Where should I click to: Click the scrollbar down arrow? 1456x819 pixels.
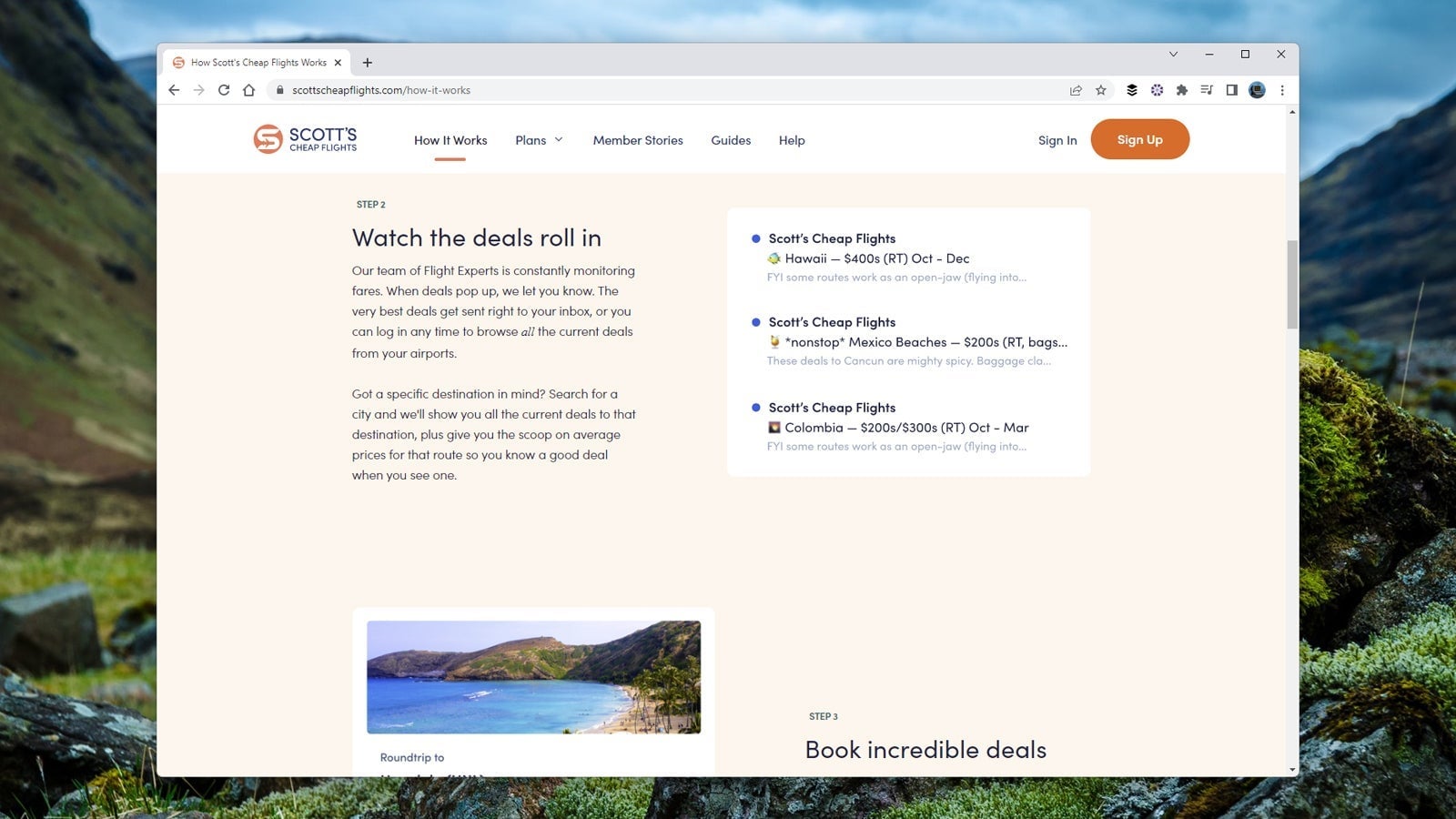1292,770
